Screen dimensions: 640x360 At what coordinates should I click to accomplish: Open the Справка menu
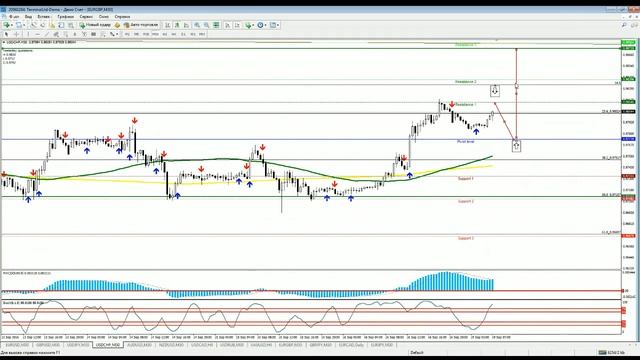pyautogui.click(x=122, y=17)
